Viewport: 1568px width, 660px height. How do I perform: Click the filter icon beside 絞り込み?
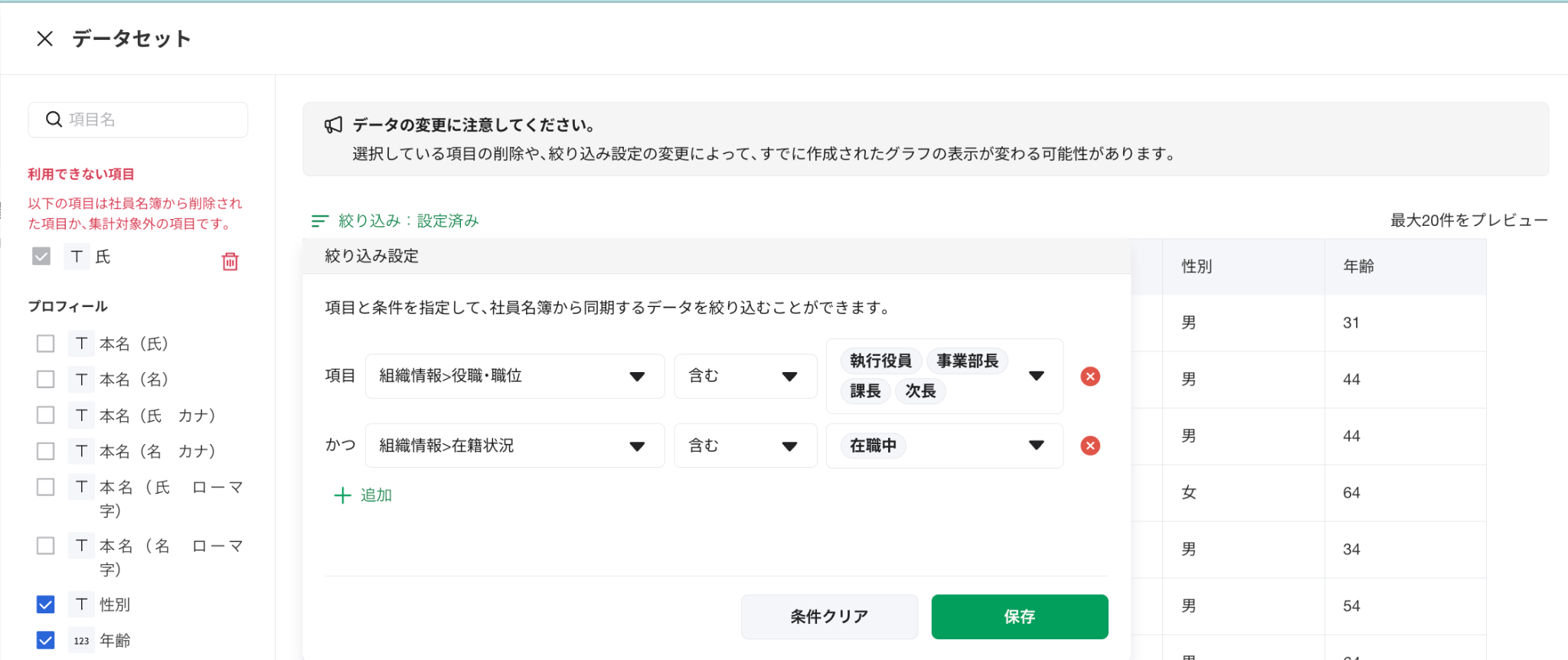[319, 221]
